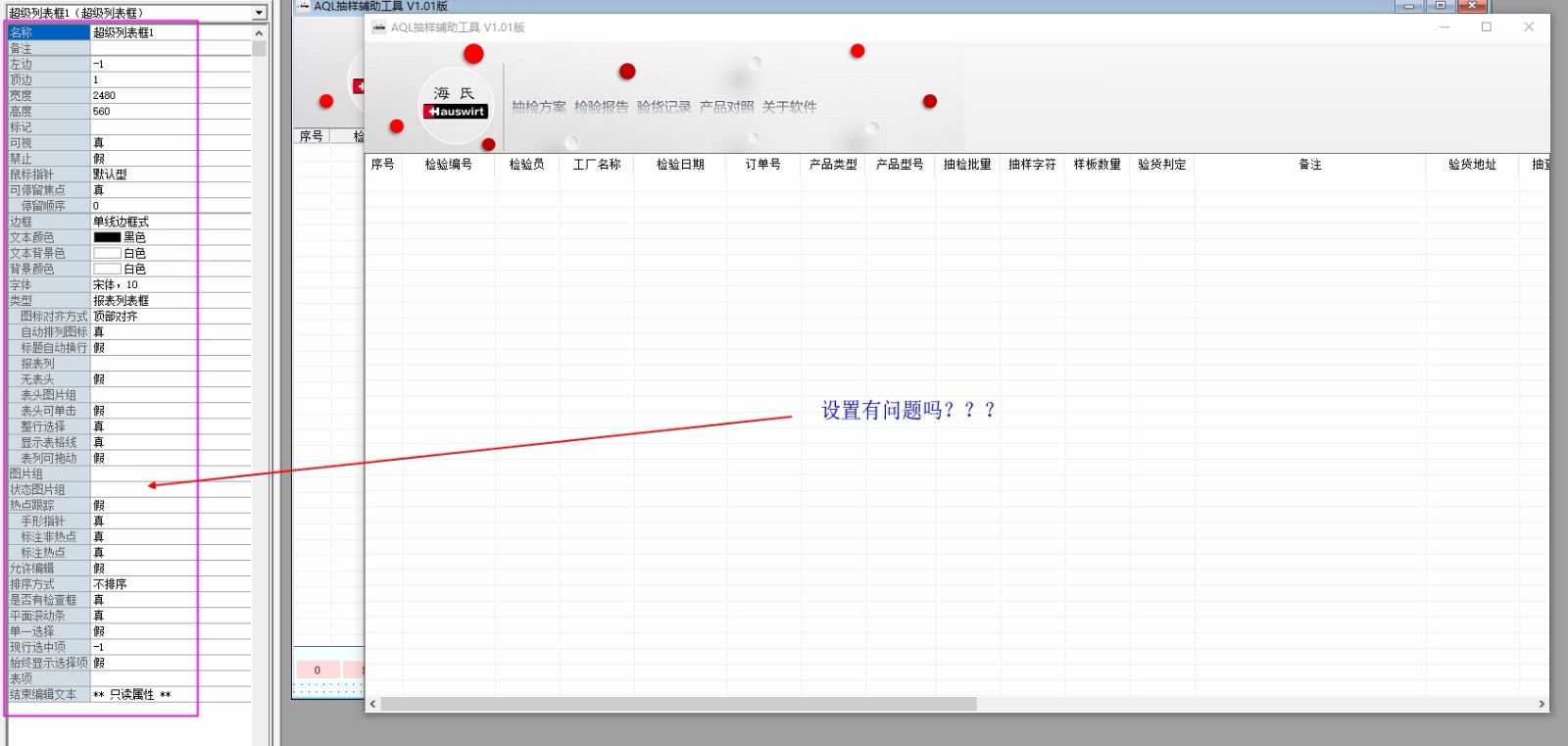The image size is (1568, 746).
Task: Click the 订单号 column header
Action: coord(762,165)
